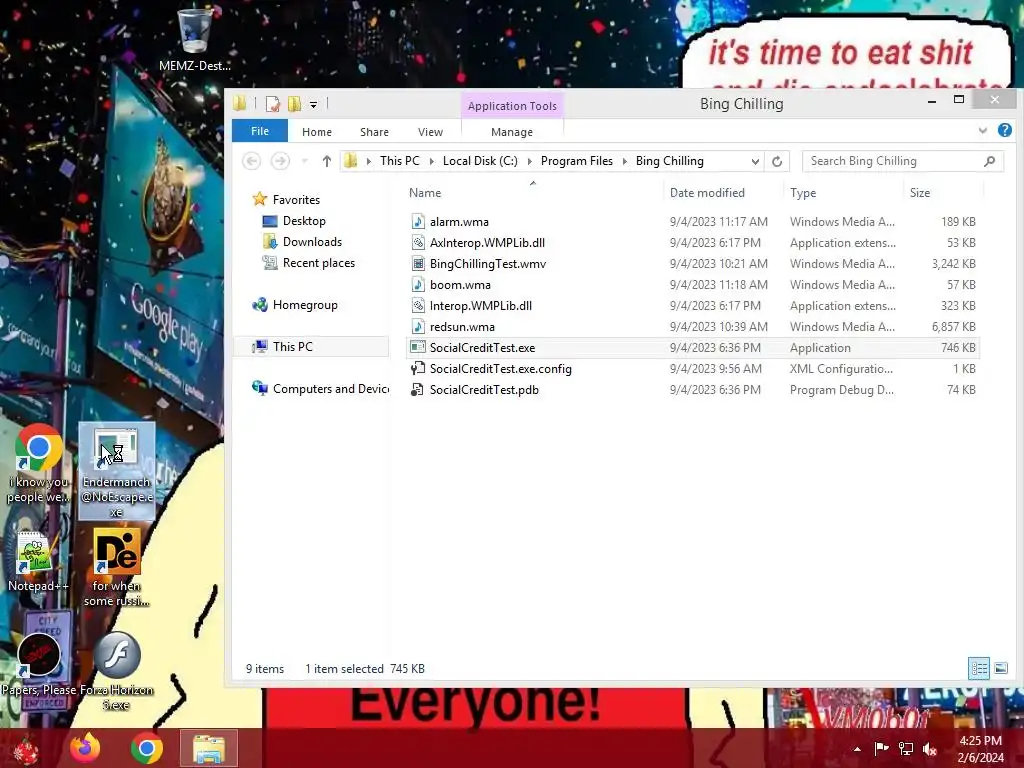Open the Manage ribbon tab
1024x768 pixels.
(512, 132)
